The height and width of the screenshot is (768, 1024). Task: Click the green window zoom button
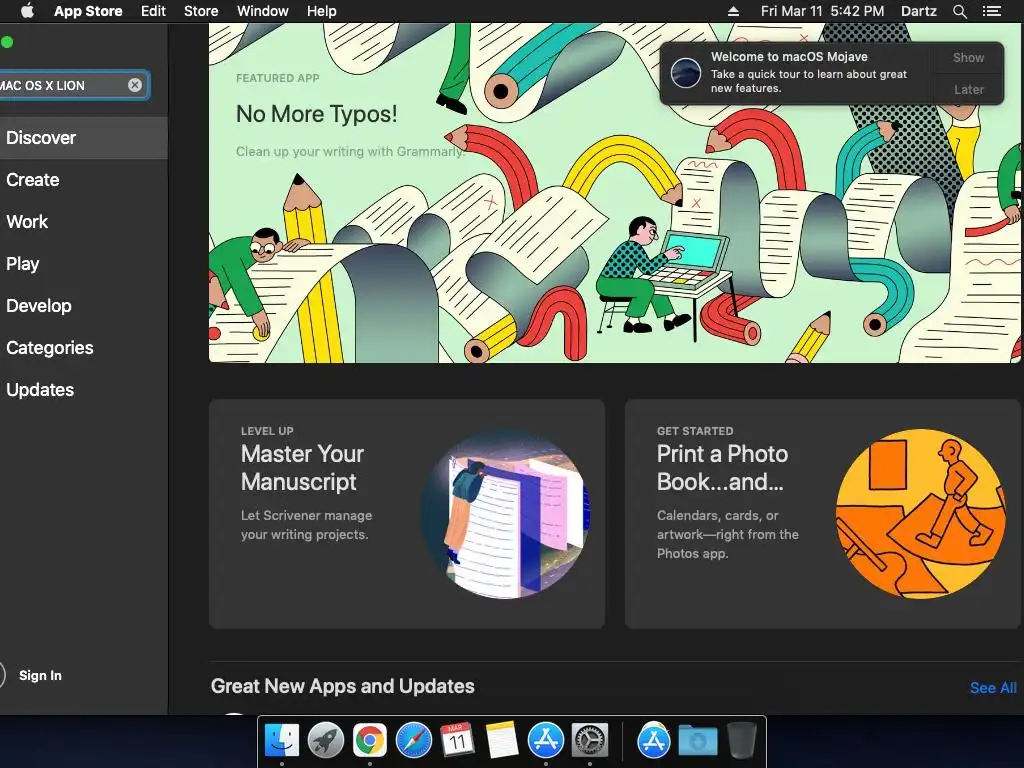pyautogui.click(x=7, y=42)
